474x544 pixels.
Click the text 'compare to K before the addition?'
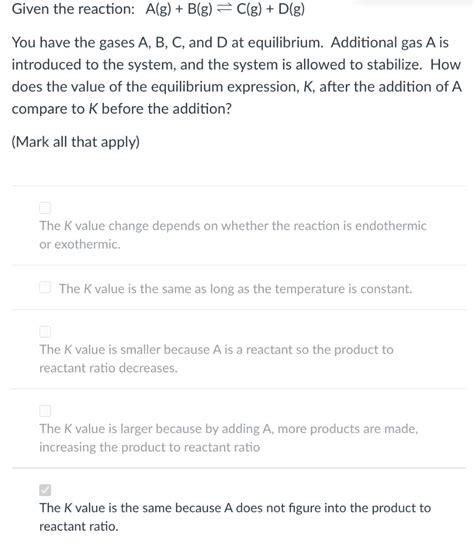[121, 109]
